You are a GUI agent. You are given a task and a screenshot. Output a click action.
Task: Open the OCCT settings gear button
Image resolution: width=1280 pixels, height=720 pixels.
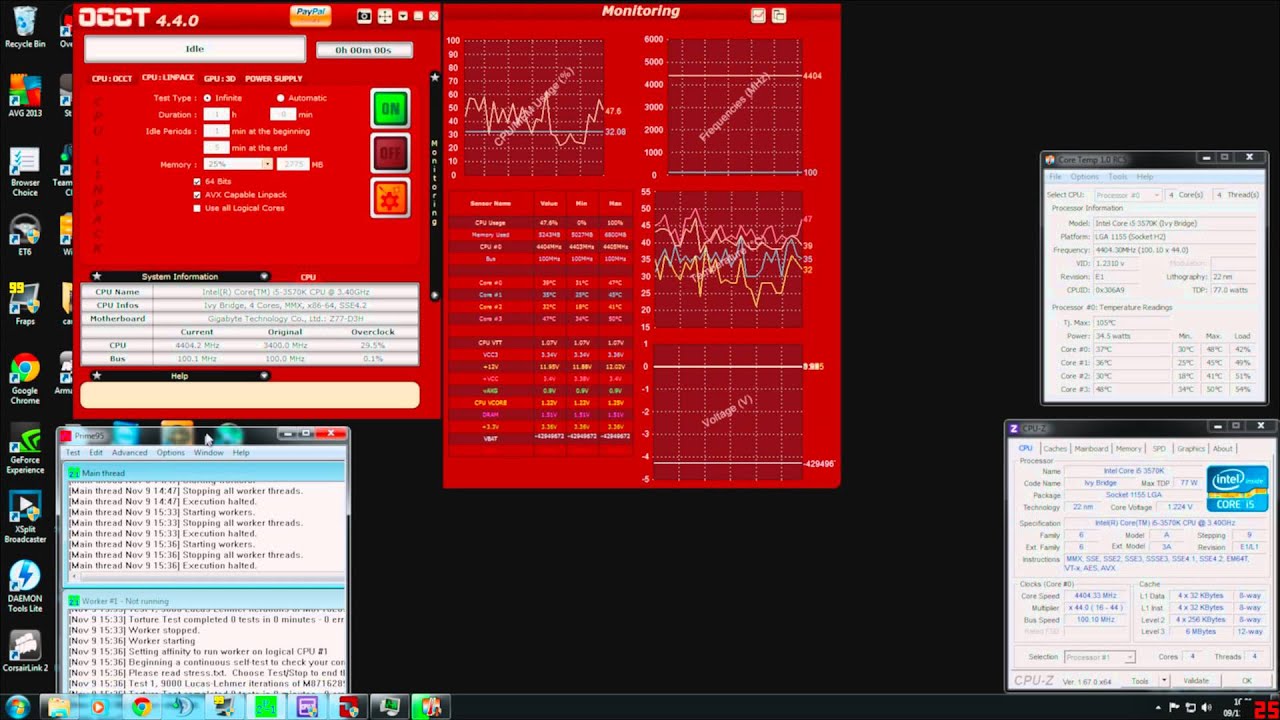390,198
